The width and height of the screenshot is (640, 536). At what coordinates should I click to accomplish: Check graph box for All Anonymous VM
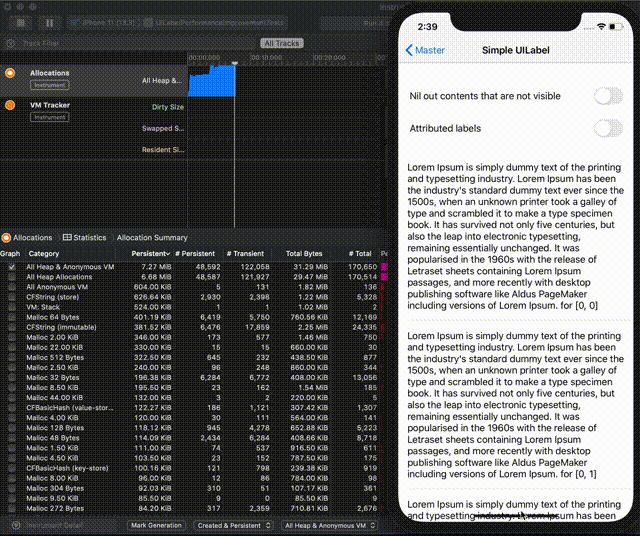coord(12,287)
